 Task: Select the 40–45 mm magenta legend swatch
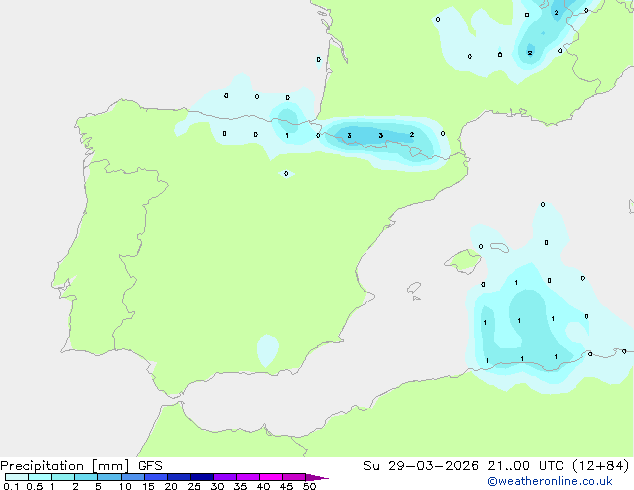(271, 477)
